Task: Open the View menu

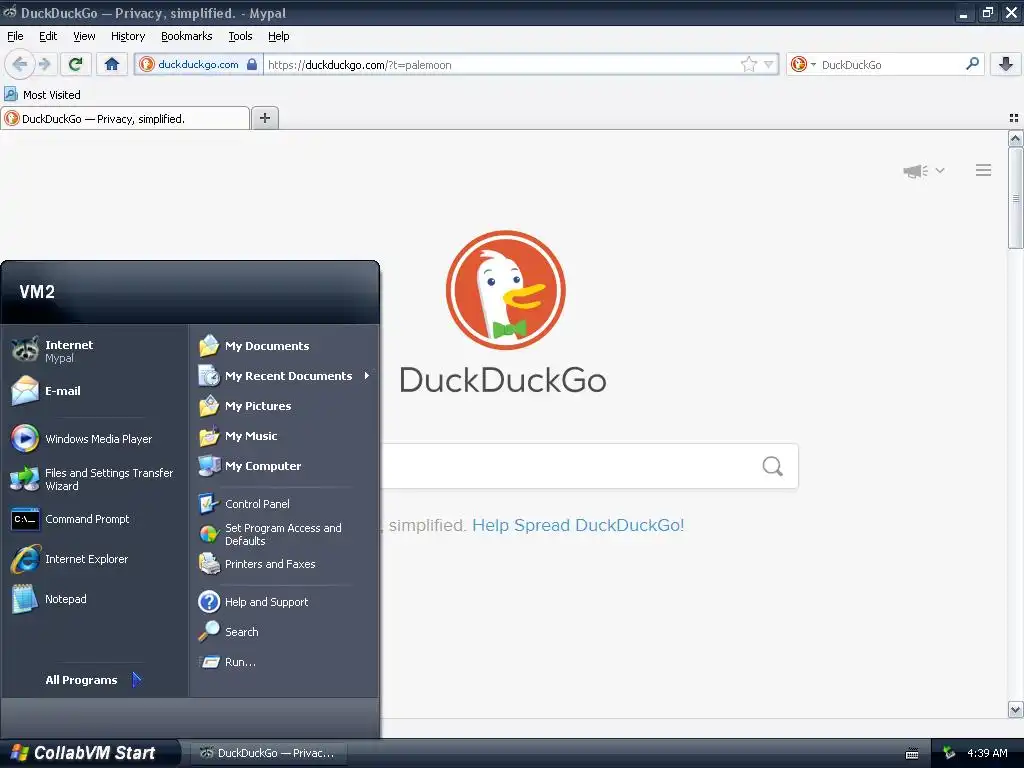Action: click(x=84, y=36)
